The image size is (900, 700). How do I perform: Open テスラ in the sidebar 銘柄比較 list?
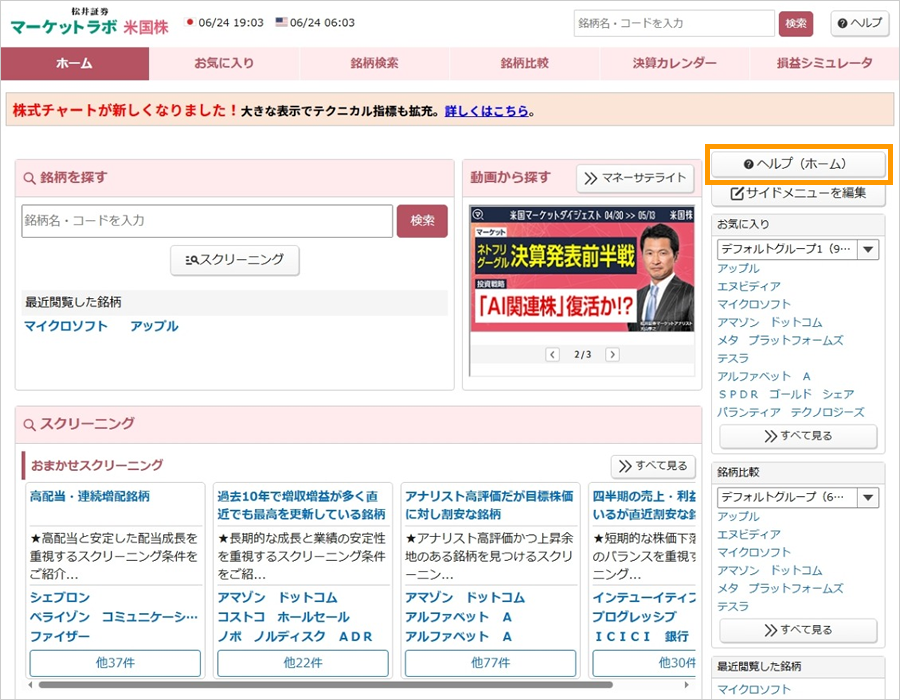coord(733,606)
